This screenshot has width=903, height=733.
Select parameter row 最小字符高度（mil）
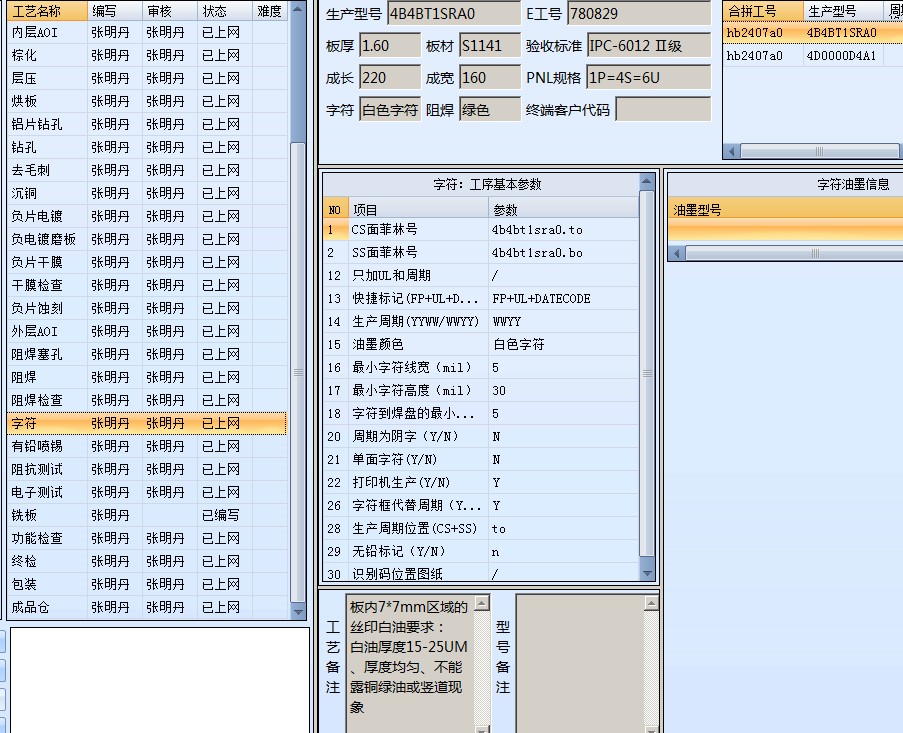click(x=481, y=391)
